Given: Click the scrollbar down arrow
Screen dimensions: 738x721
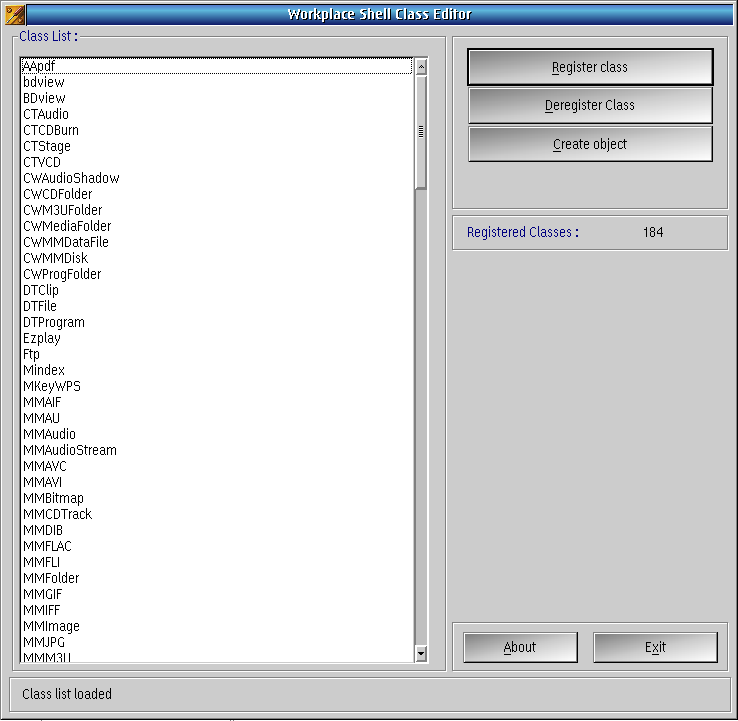Looking at the screenshot, I should click(421, 653).
